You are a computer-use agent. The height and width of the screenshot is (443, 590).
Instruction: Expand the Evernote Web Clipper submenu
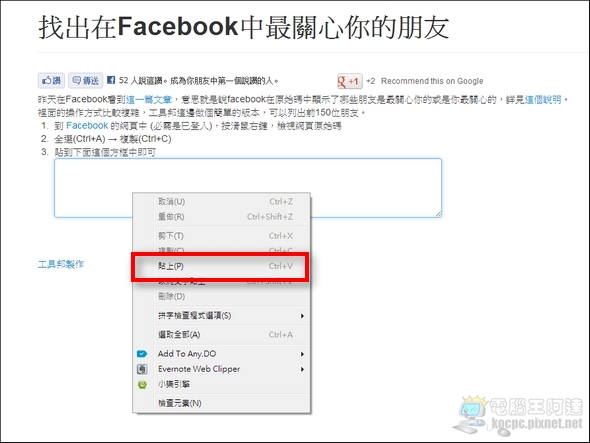(x=225, y=369)
